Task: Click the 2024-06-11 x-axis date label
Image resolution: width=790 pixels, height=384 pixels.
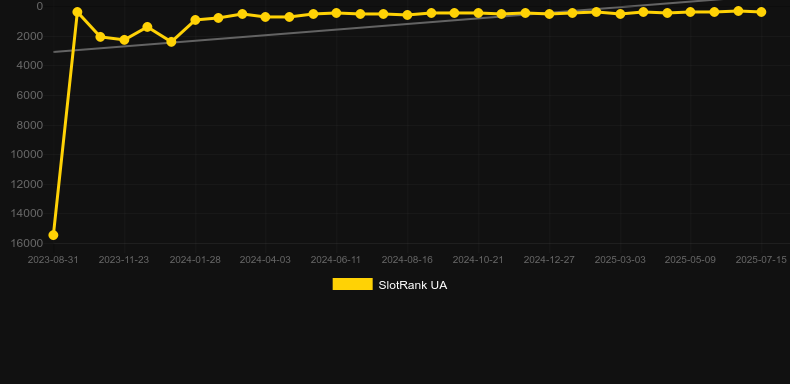Action: click(x=336, y=260)
